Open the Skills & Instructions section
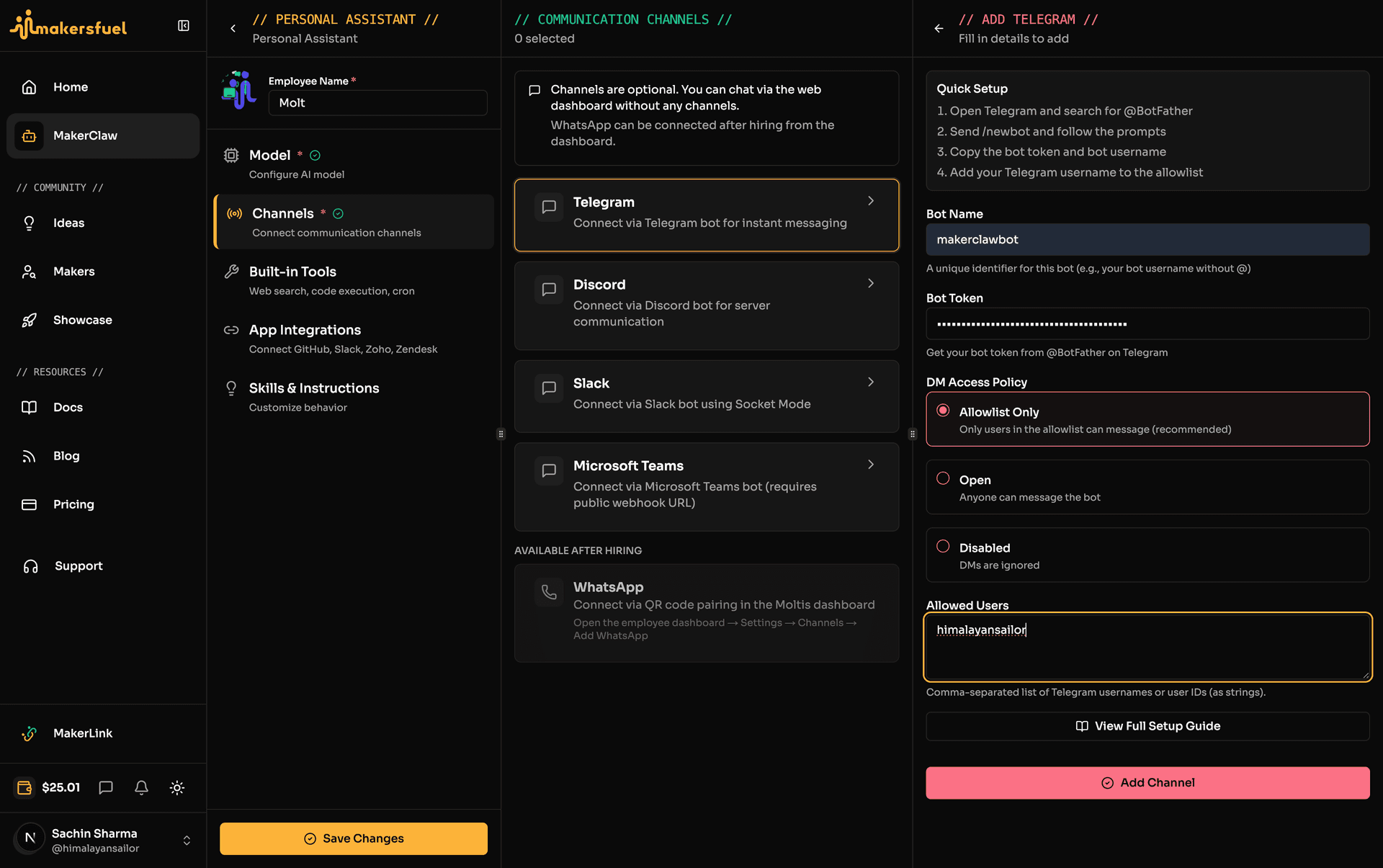This screenshot has width=1383, height=868. (354, 397)
